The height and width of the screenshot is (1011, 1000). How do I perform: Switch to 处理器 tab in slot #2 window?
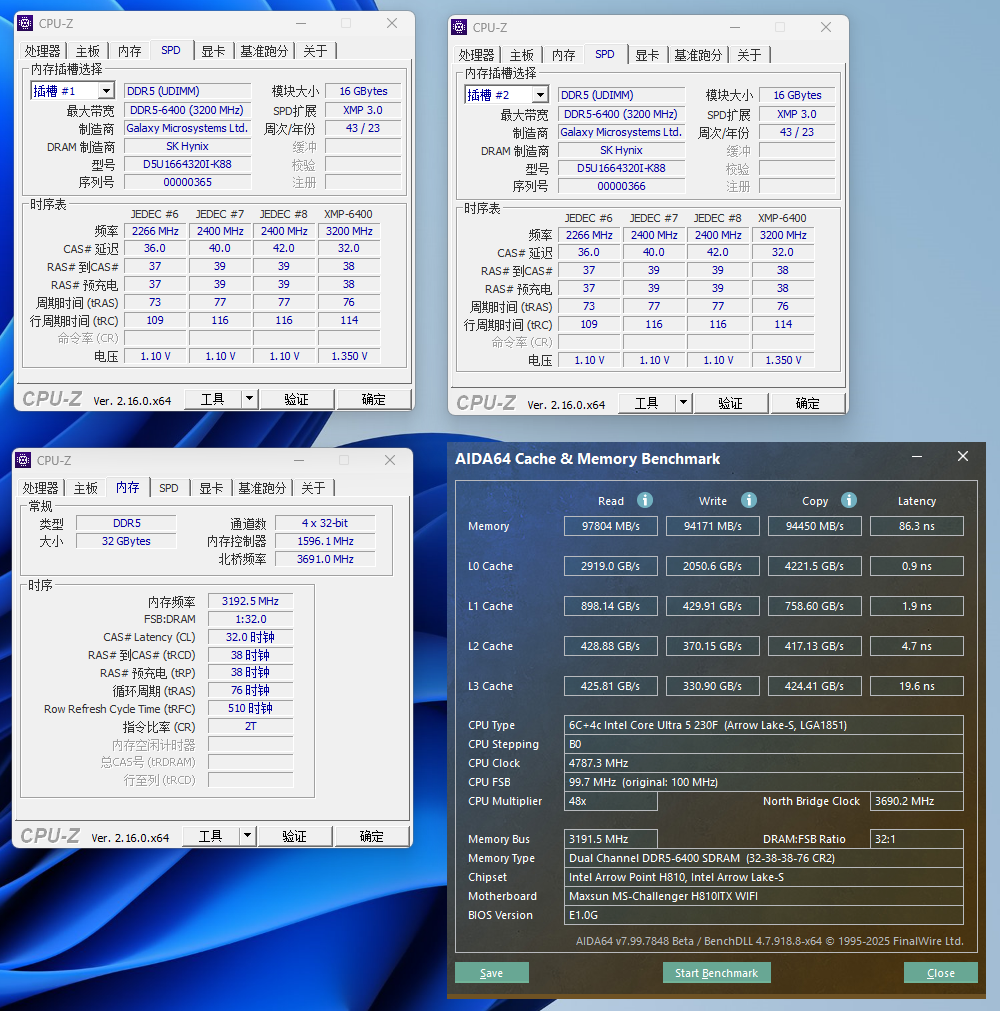point(476,55)
